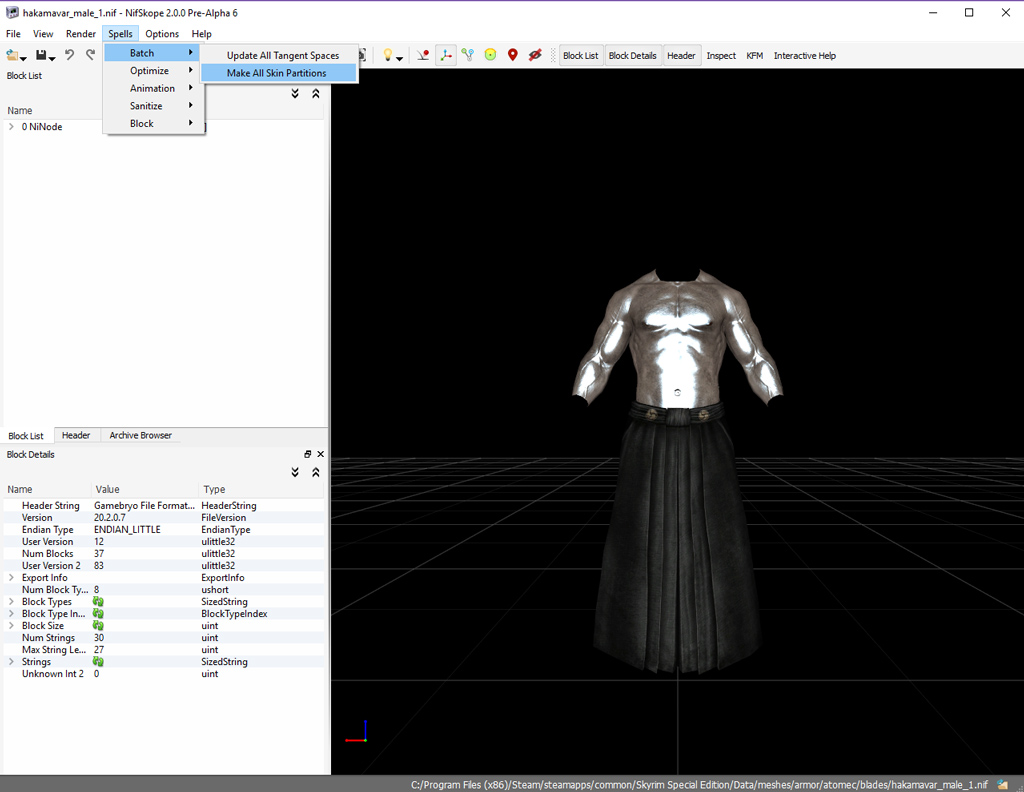Refresh the Block Types green icon
Screen dimensions: 1024x792
pyautogui.click(x=97, y=601)
